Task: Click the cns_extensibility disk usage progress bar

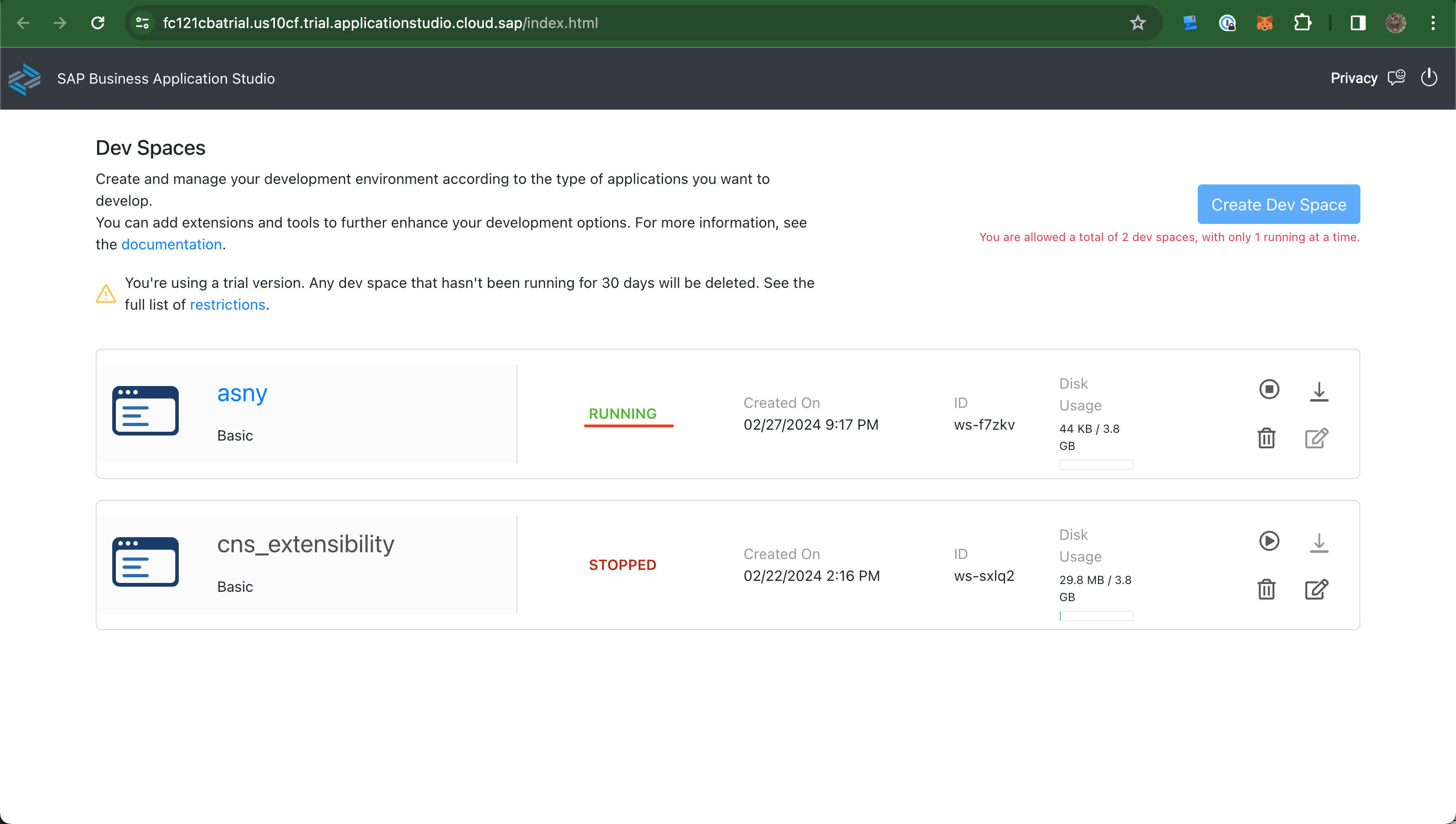Action: [x=1096, y=616]
